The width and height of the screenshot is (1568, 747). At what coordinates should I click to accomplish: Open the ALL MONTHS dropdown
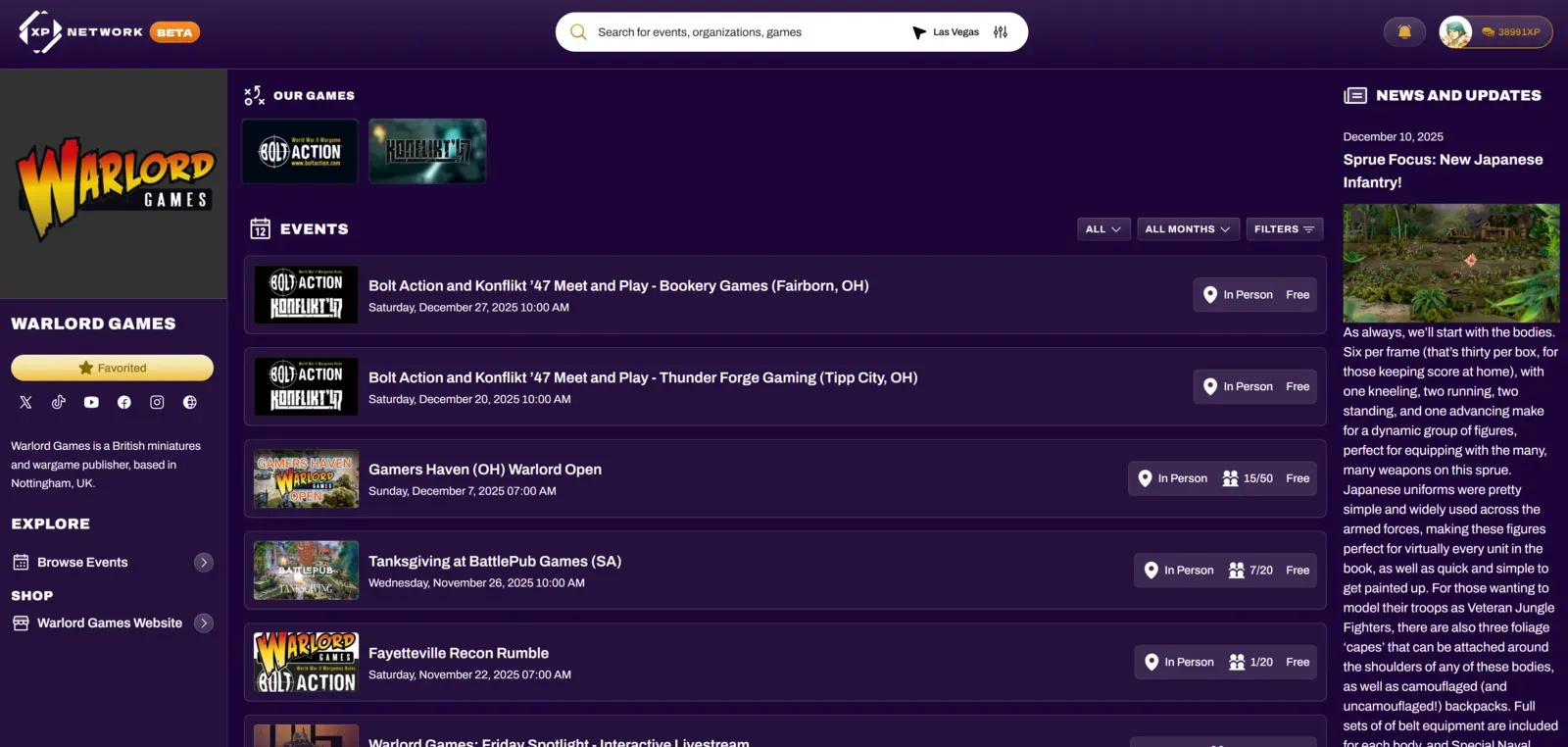pos(1187,229)
